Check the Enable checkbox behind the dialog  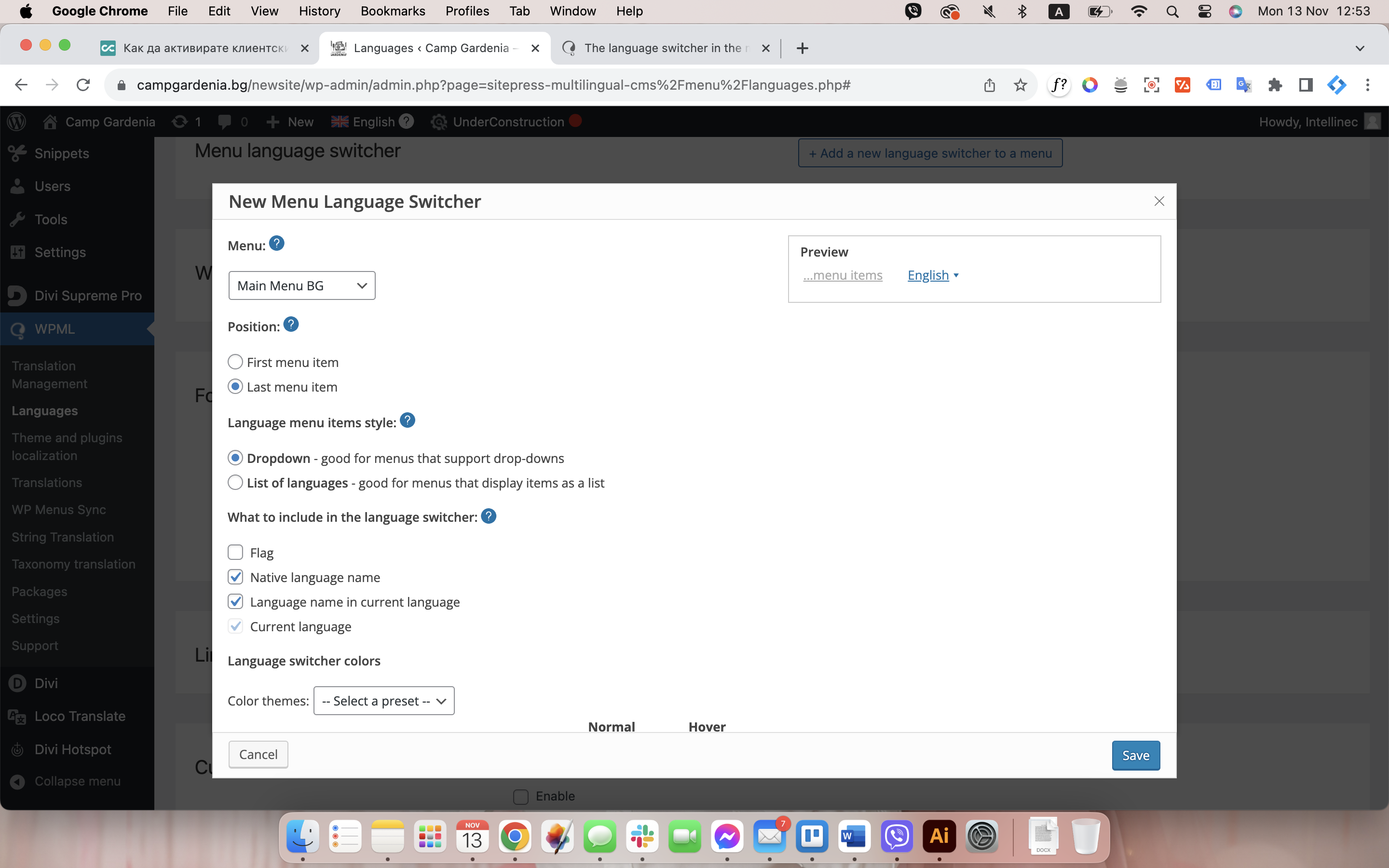point(520,797)
